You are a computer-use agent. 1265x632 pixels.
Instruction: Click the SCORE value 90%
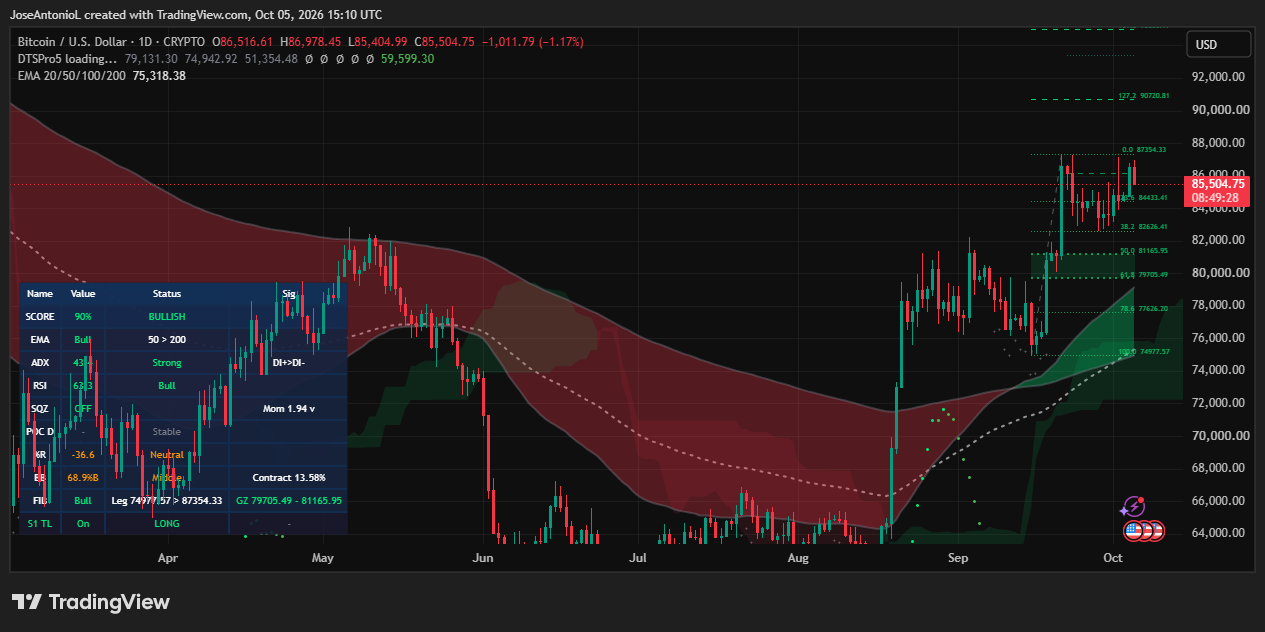[x=83, y=317]
